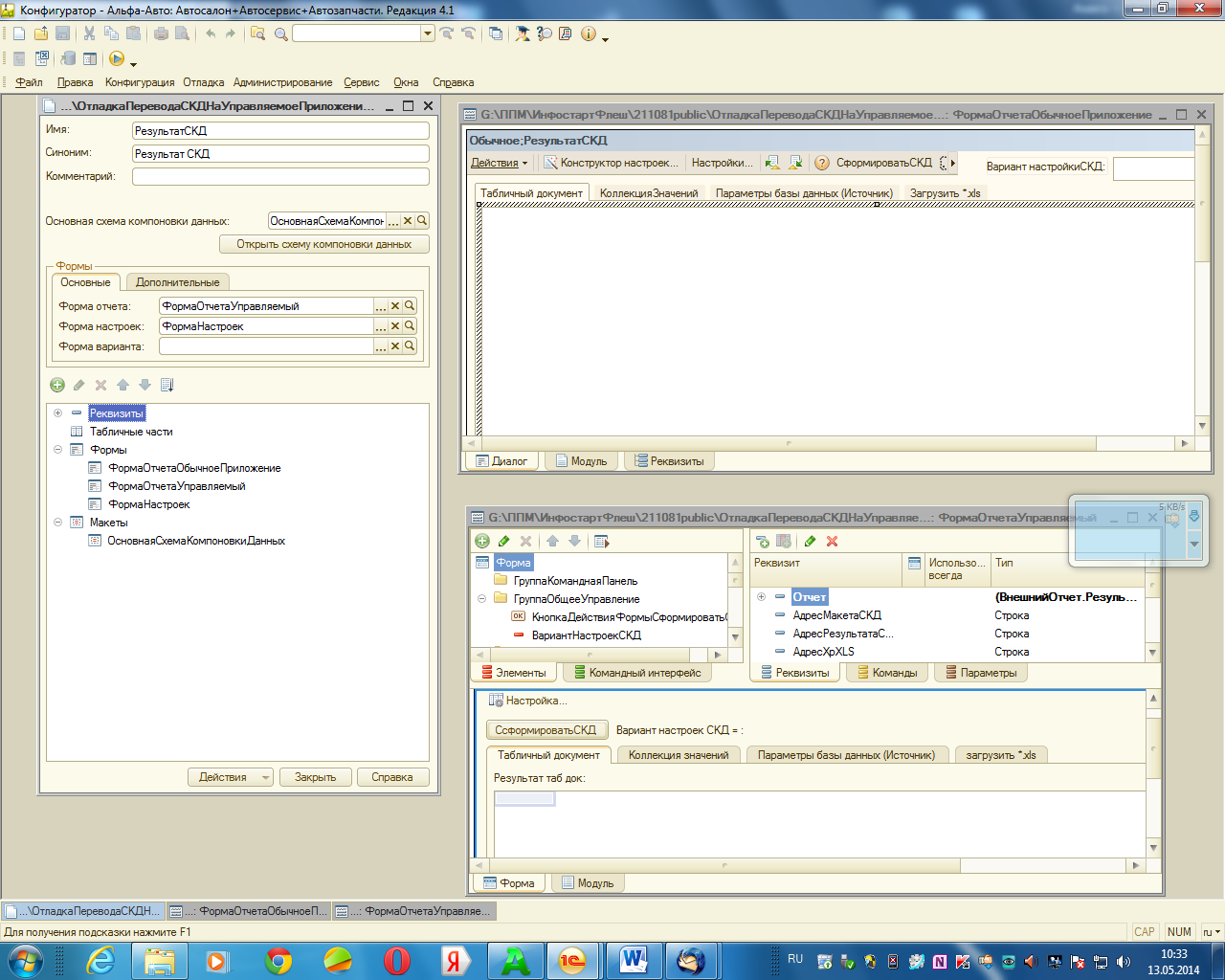Viewport: 1225px width, 980px height.
Task: Open the Отладка menu
Action: [x=204, y=82]
